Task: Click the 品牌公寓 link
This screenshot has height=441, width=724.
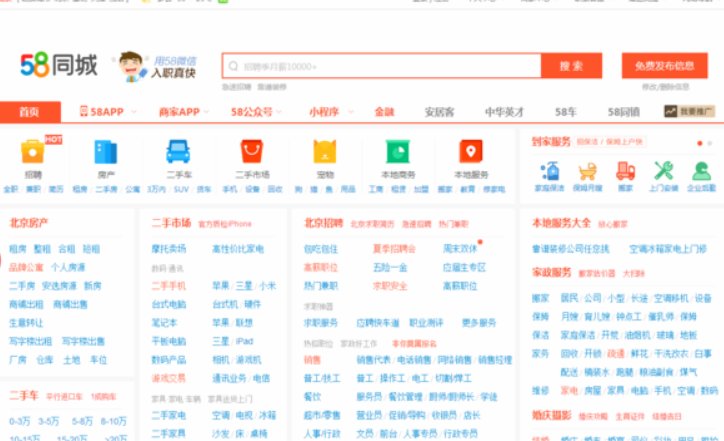Action: [x=26, y=267]
